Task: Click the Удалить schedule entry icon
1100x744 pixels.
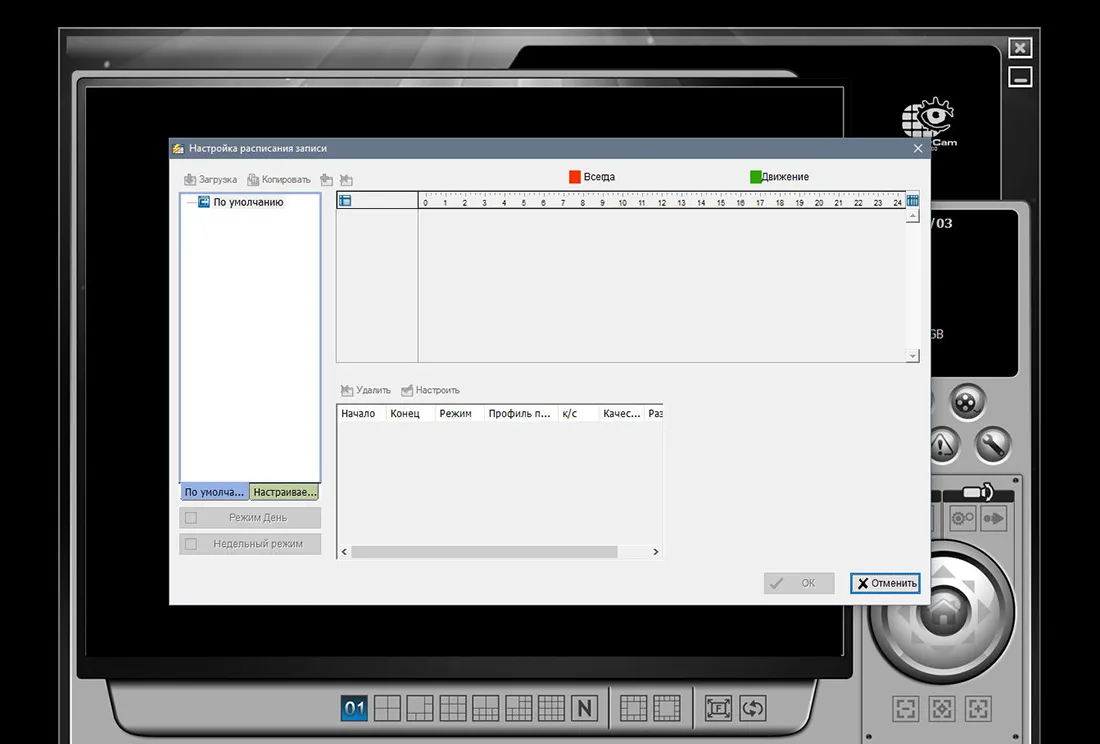Action: pos(347,390)
